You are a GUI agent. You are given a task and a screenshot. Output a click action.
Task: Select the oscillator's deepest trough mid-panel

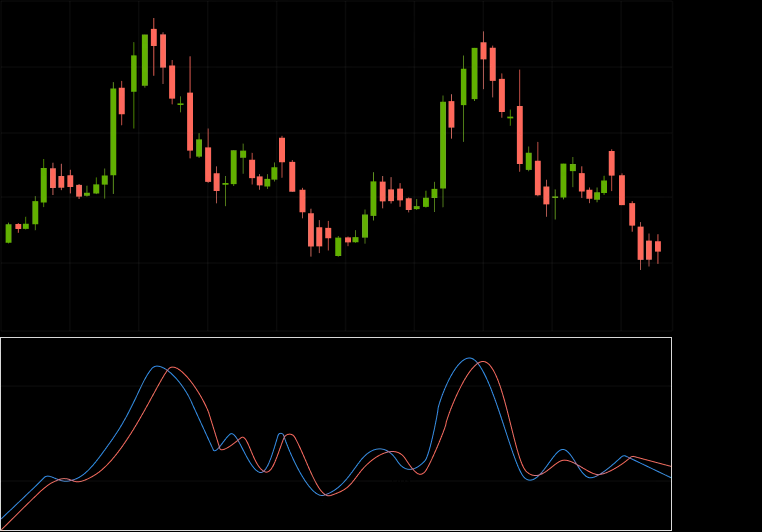[x=325, y=495]
